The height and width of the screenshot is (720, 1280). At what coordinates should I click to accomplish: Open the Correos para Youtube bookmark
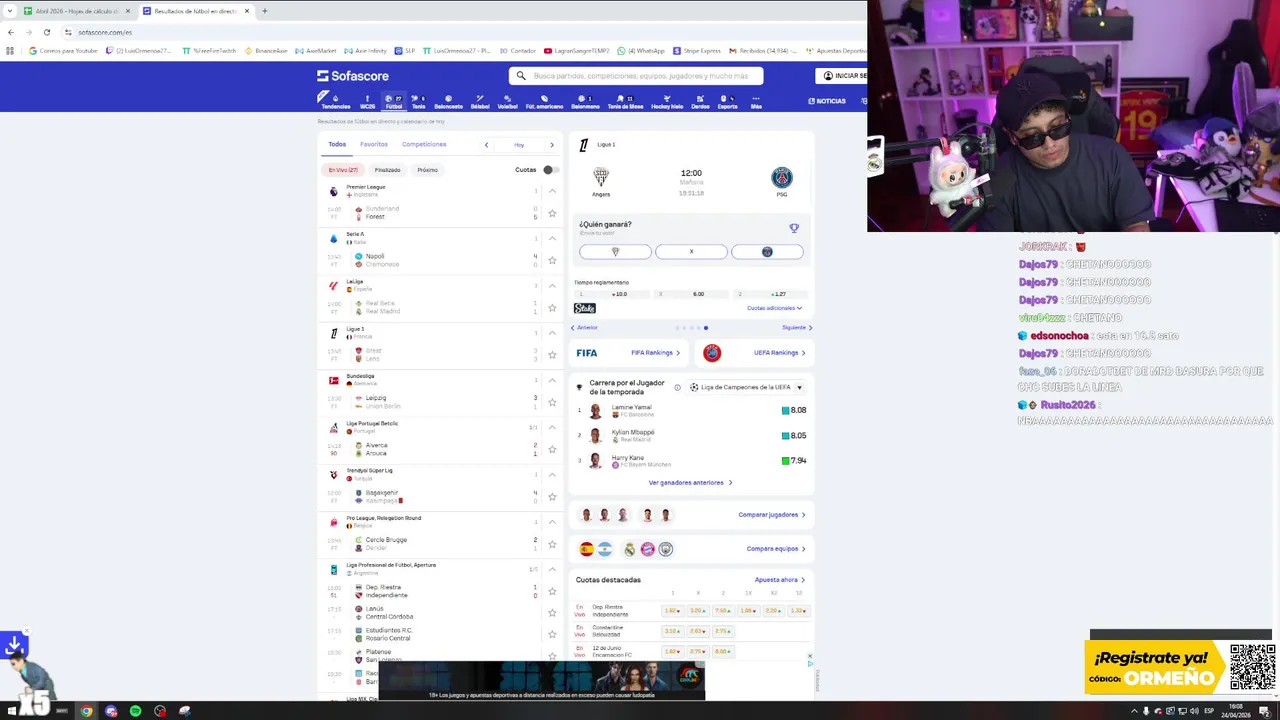click(x=63, y=51)
